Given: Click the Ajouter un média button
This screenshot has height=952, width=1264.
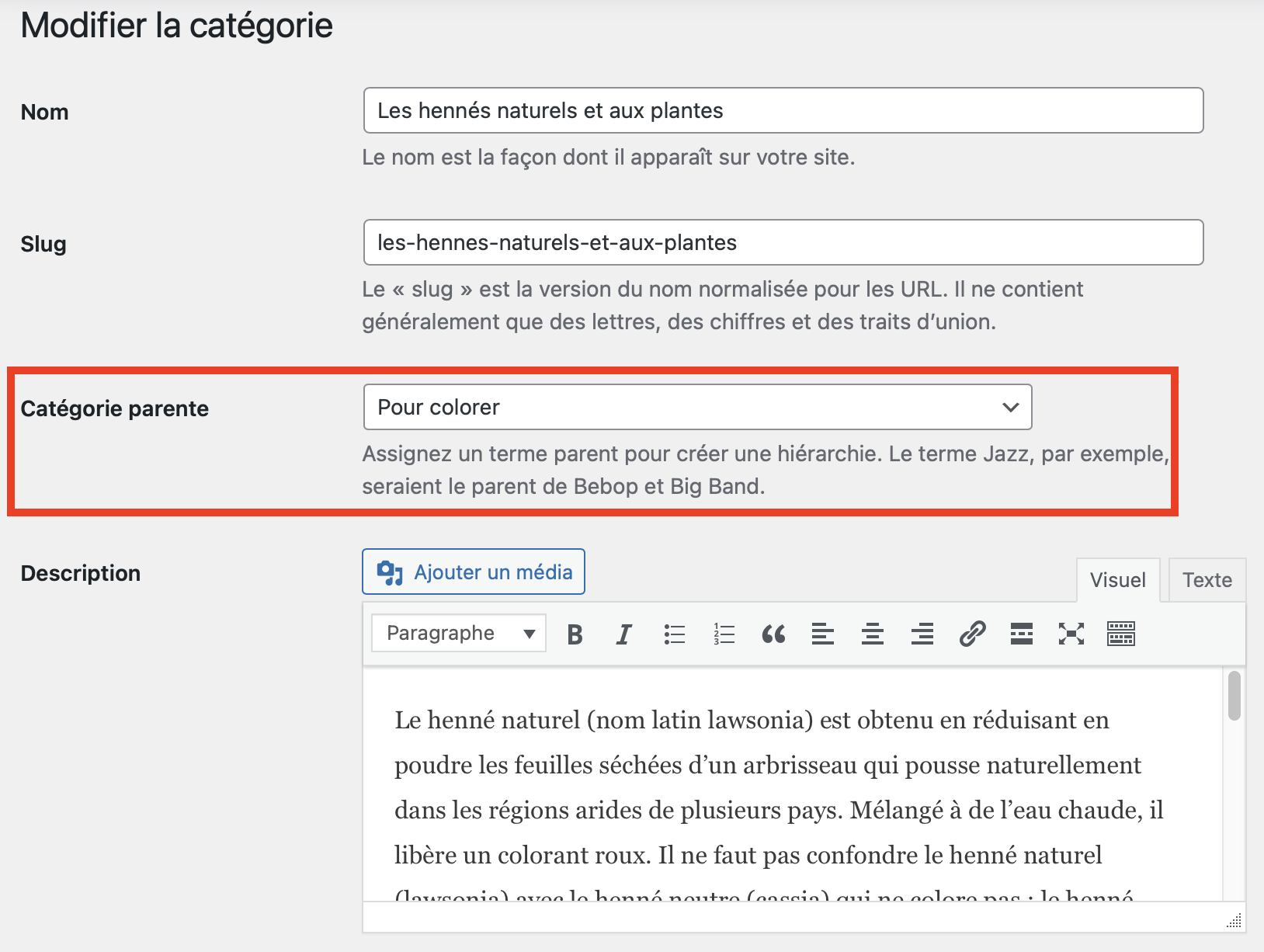Looking at the screenshot, I should click(x=474, y=572).
